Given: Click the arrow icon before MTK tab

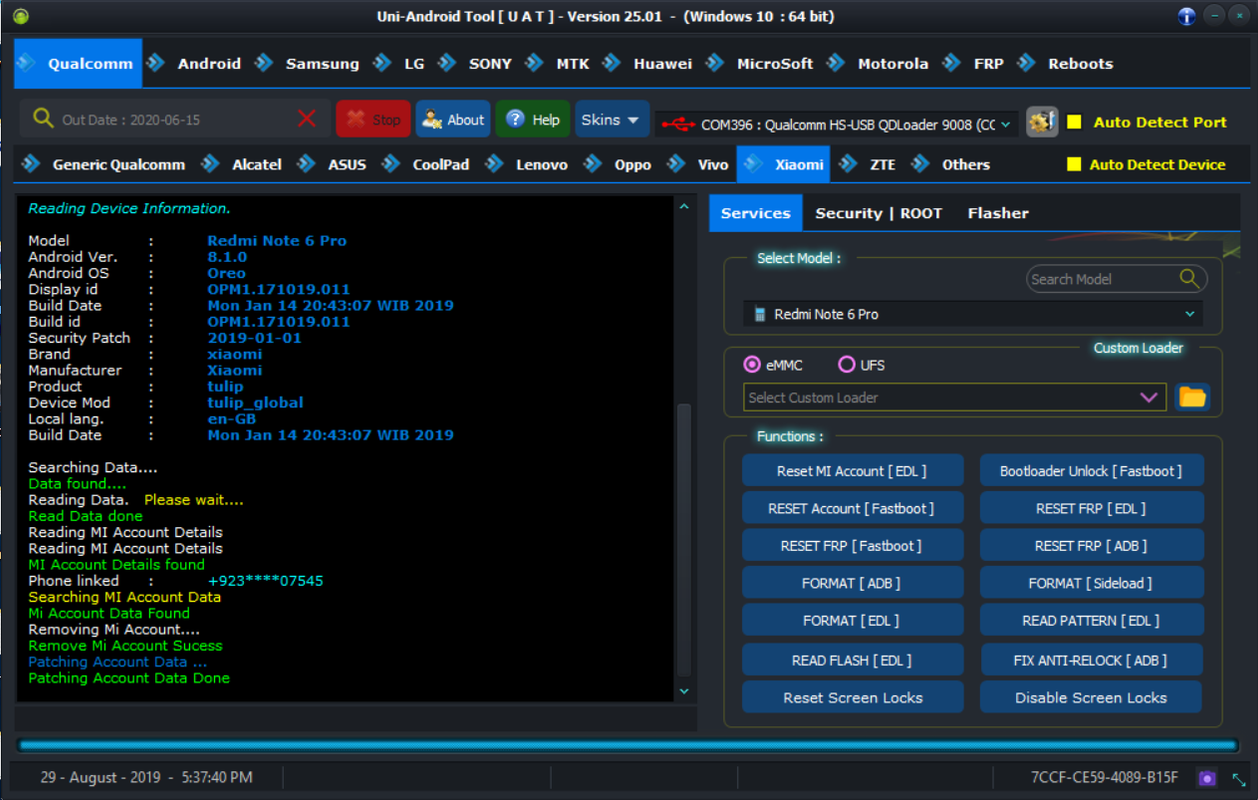Looking at the screenshot, I should (534, 63).
